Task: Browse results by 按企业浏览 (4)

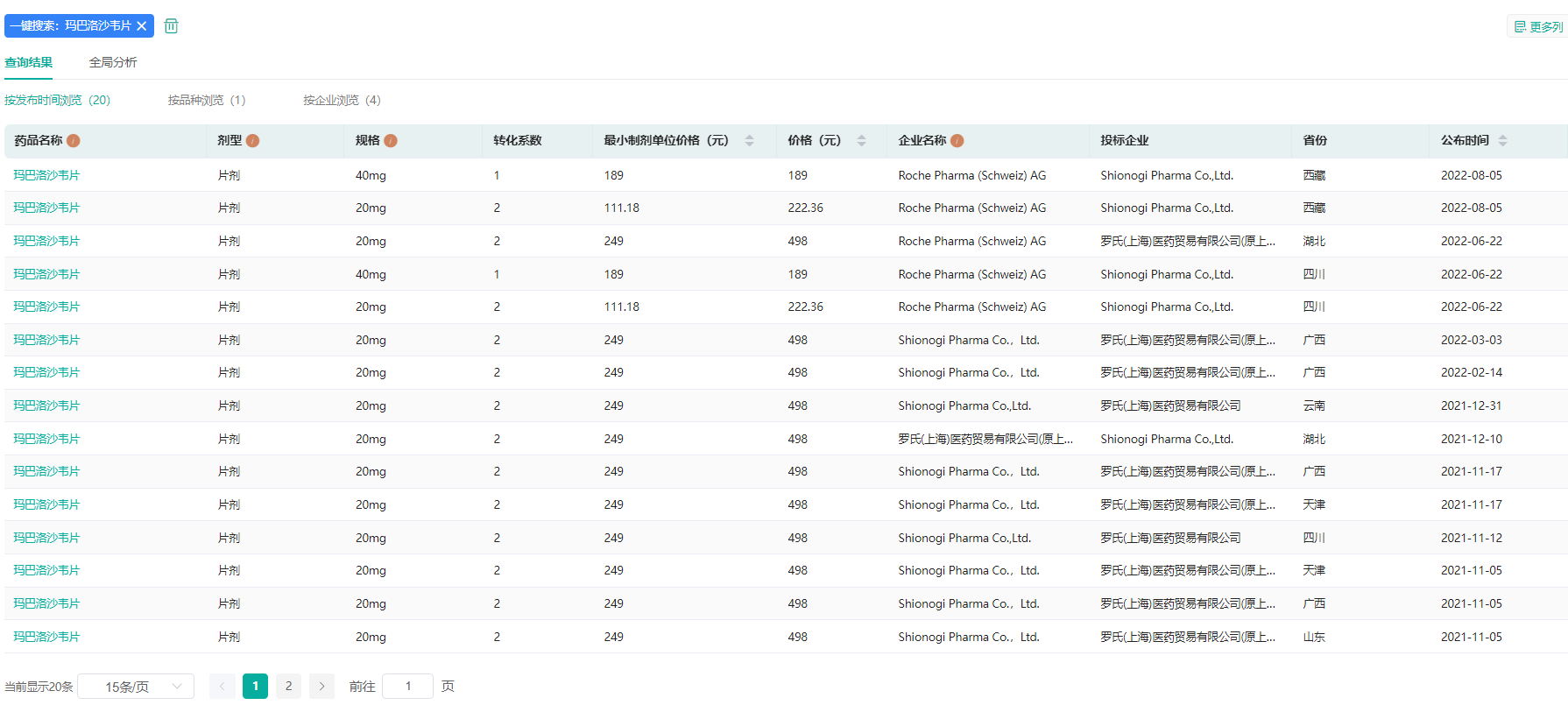Action: coord(342,100)
